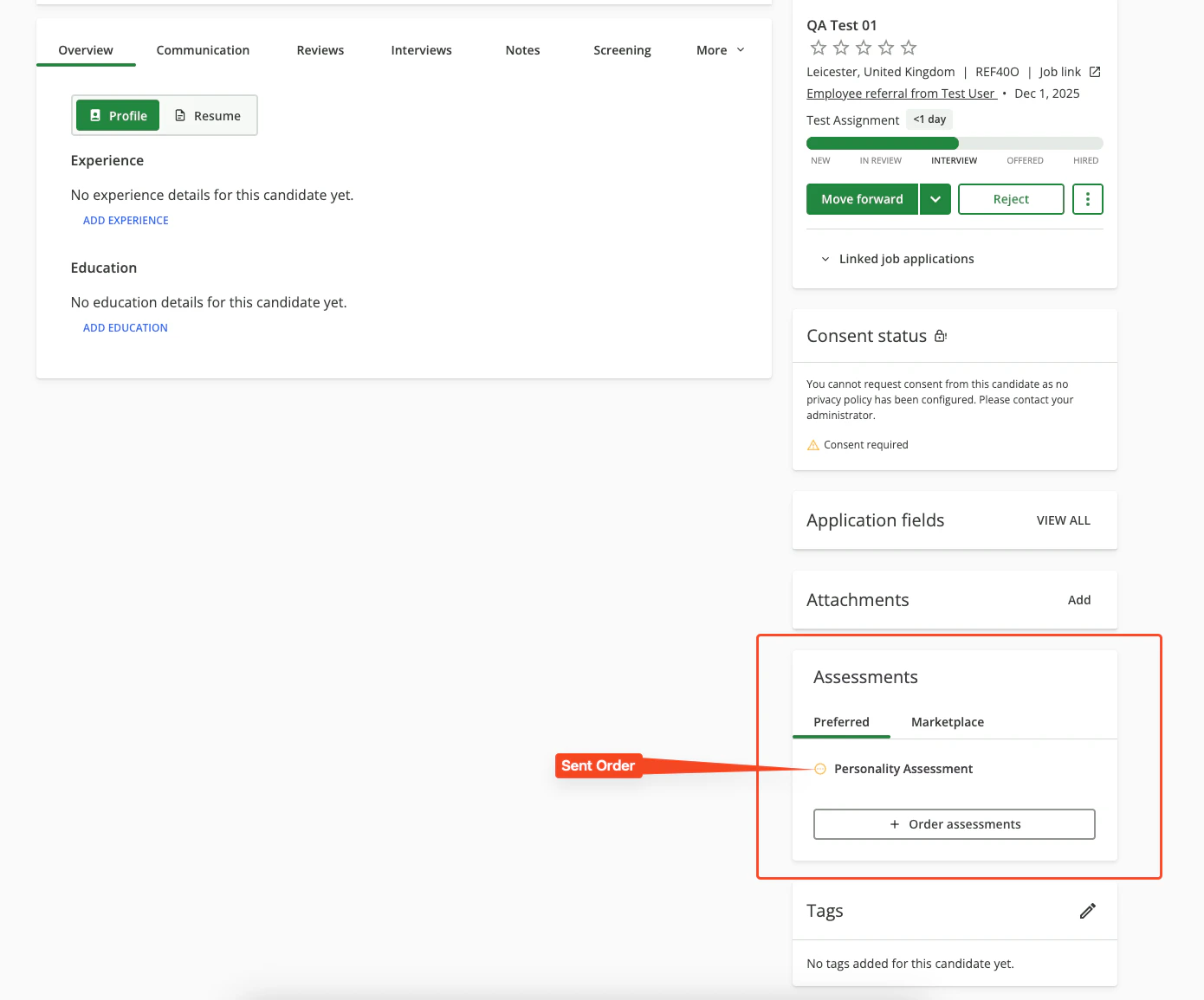Switch to the Overview tab
1204x1000 pixels.
click(x=86, y=50)
